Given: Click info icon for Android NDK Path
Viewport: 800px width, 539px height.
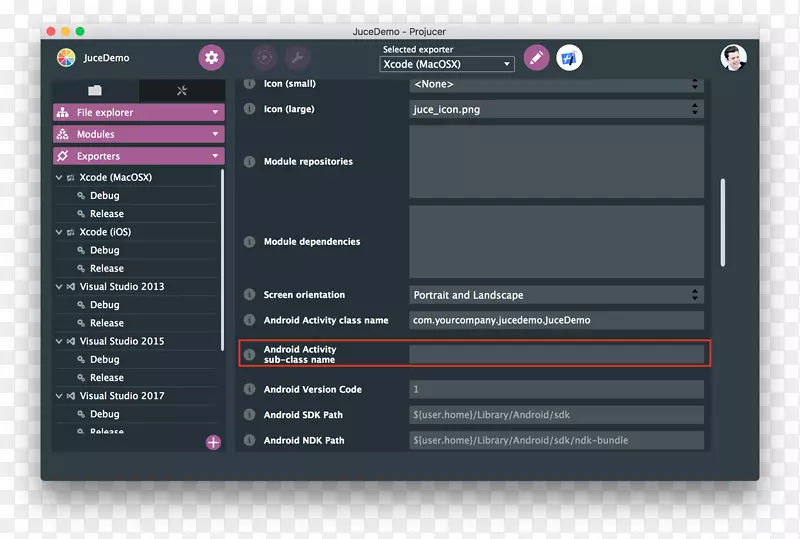Looking at the screenshot, I should [249, 440].
